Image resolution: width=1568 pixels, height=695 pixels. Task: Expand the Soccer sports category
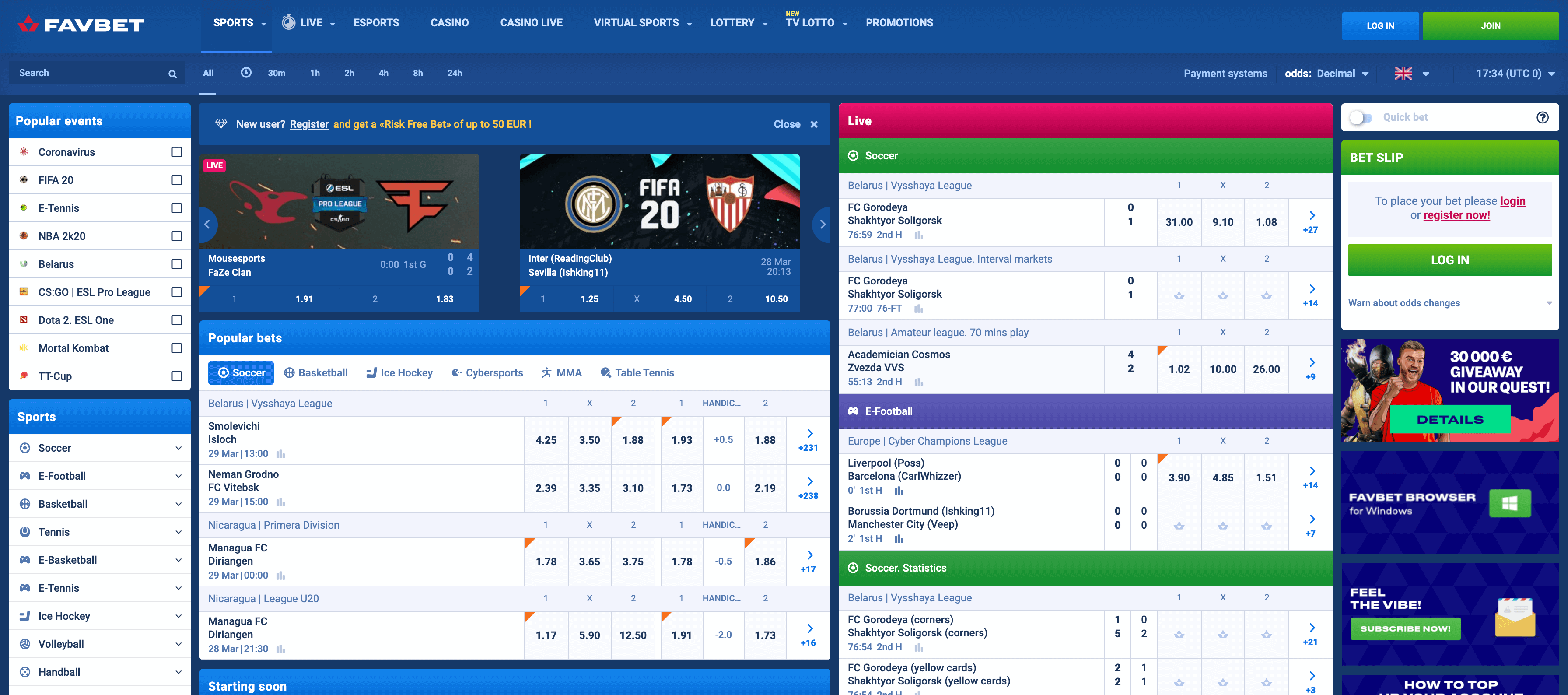178,448
